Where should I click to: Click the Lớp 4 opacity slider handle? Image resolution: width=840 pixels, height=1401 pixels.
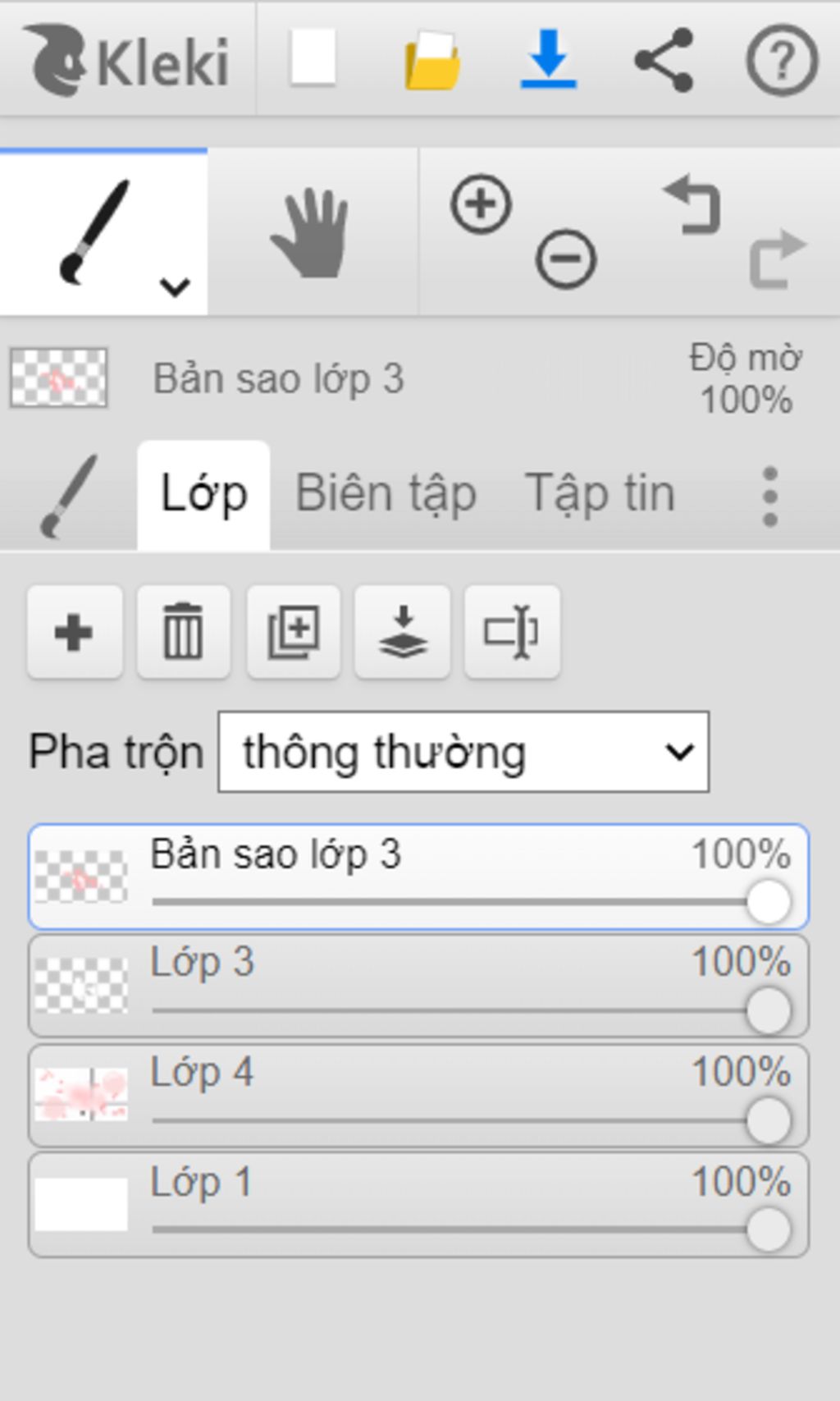pyautogui.click(x=769, y=1120)
